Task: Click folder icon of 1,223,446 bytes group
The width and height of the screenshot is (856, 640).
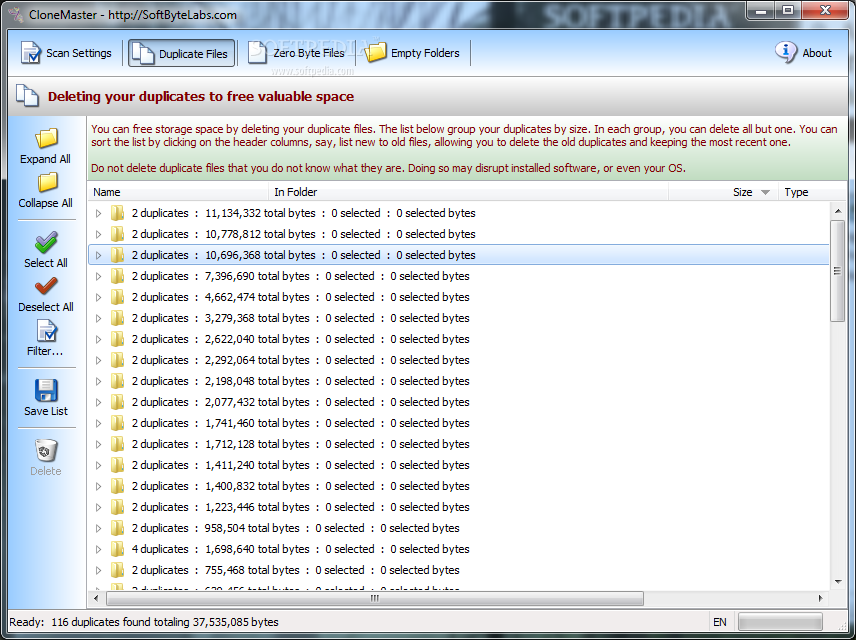Action: (117, 507)
